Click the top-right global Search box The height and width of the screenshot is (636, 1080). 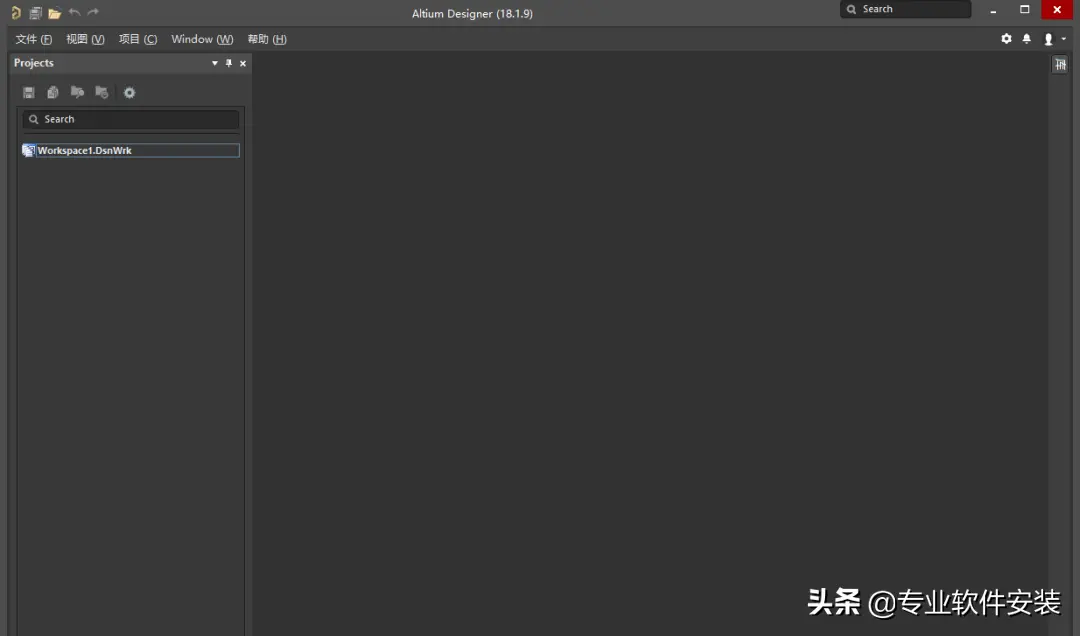pos(906,9)
